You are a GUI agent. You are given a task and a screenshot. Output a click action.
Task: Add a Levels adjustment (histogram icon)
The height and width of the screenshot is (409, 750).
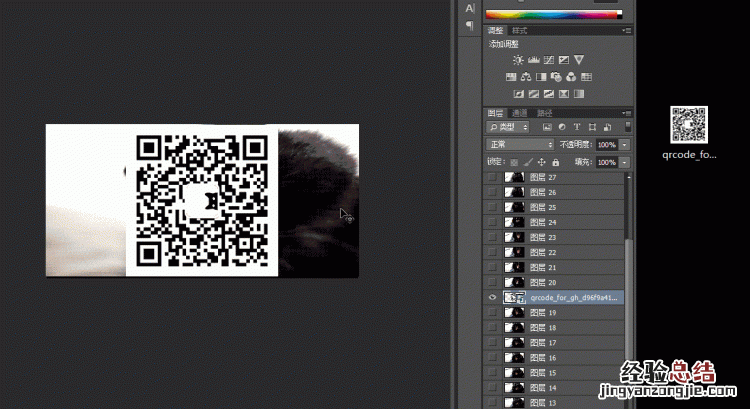pyautogui.click(x=532, y=60)
